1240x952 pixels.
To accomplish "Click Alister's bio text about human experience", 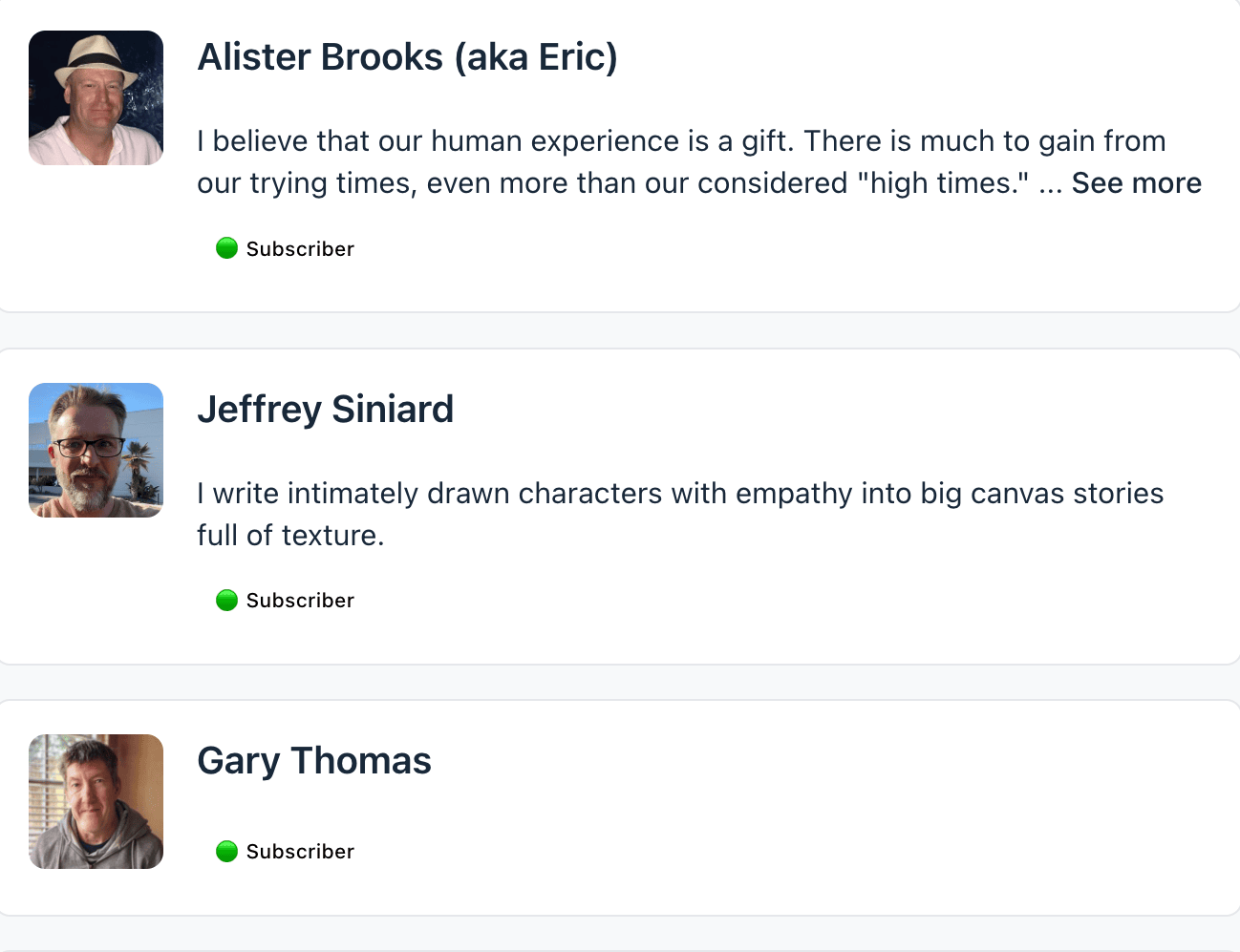I will (680, 141).
